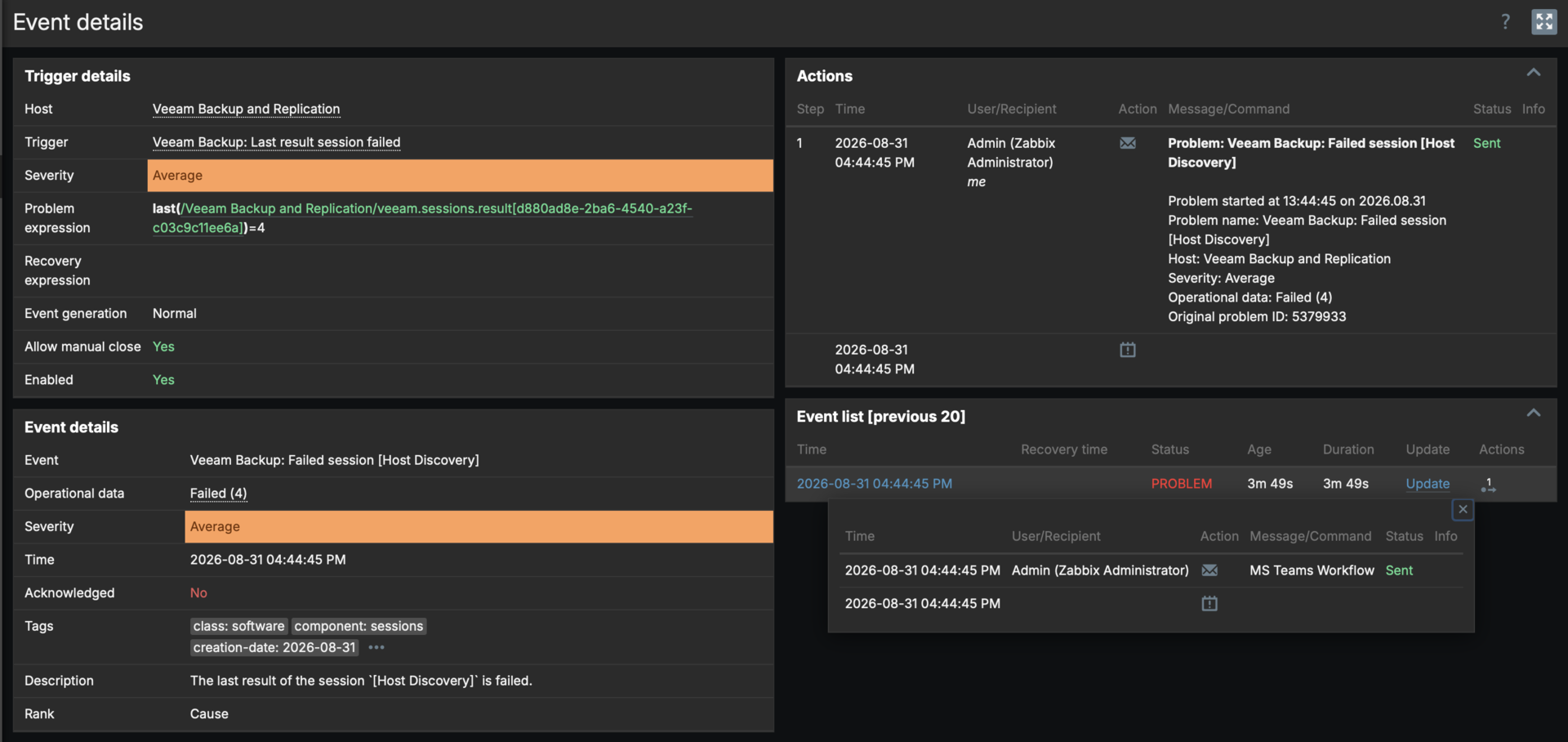The image size is (1568, 742).
Task: Click the 'MS Teams Workflow' message text
Action: [1312, 570]
